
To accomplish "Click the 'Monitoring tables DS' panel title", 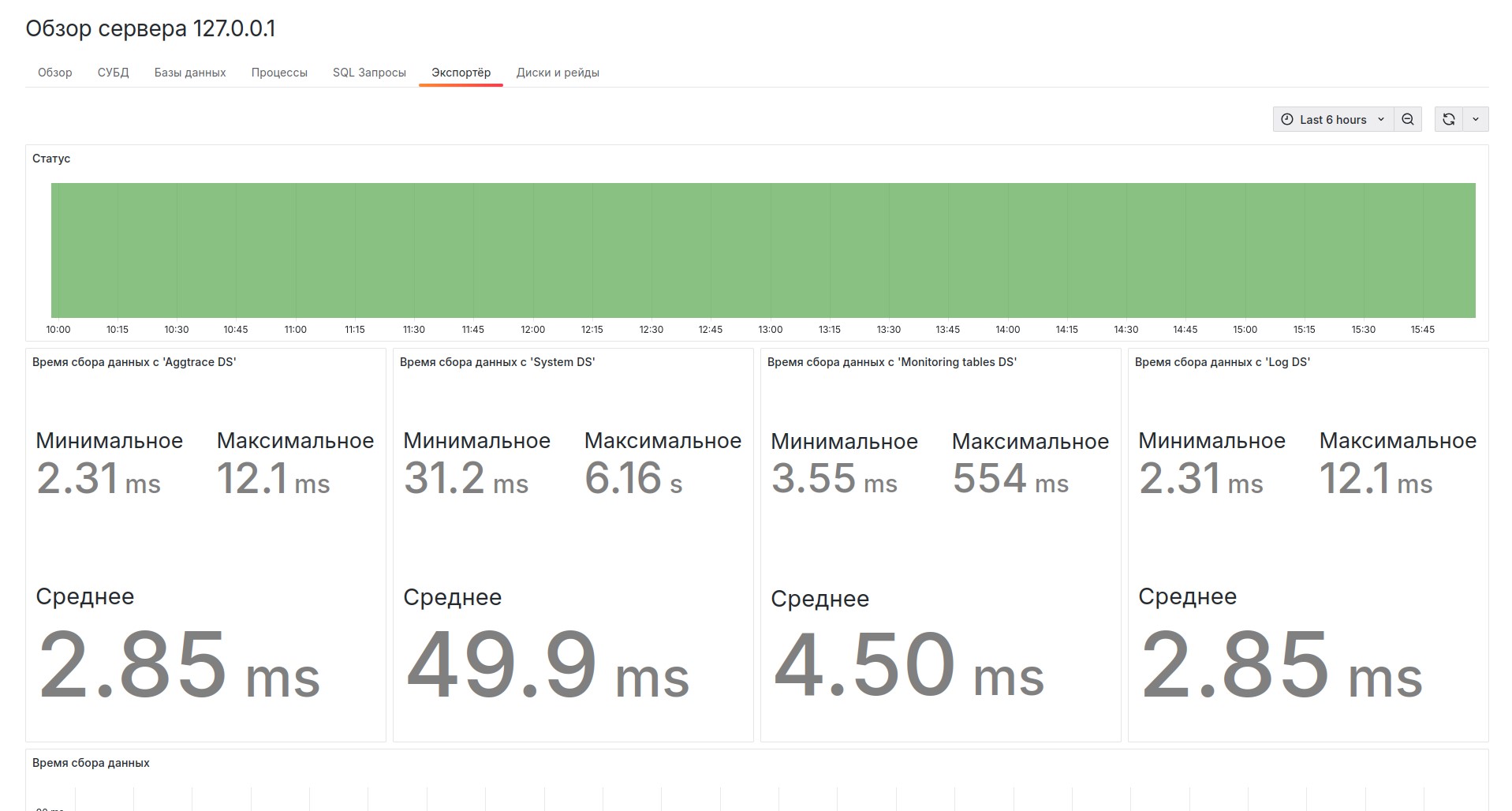I will (891, 362).
